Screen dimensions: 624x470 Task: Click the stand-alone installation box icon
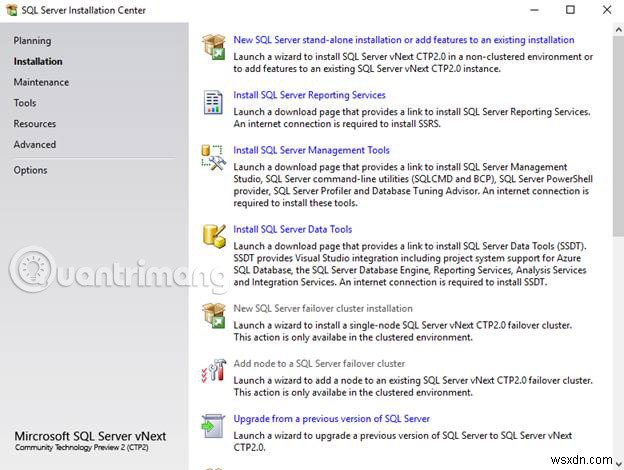(x=214, y=47)
